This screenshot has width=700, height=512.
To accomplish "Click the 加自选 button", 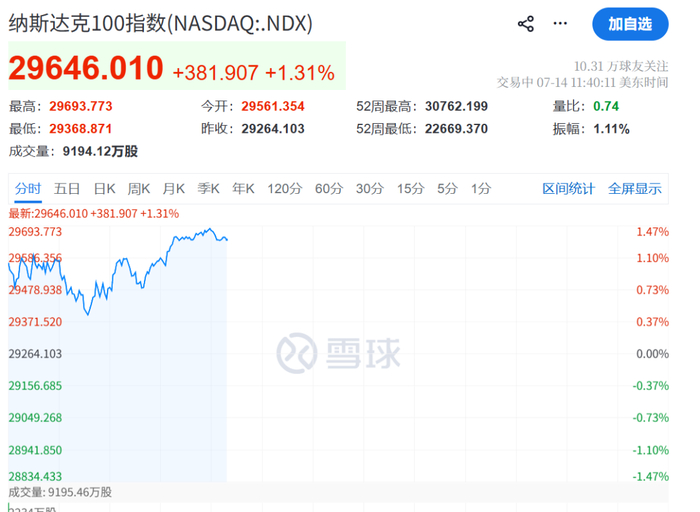I will click(630, 24).
